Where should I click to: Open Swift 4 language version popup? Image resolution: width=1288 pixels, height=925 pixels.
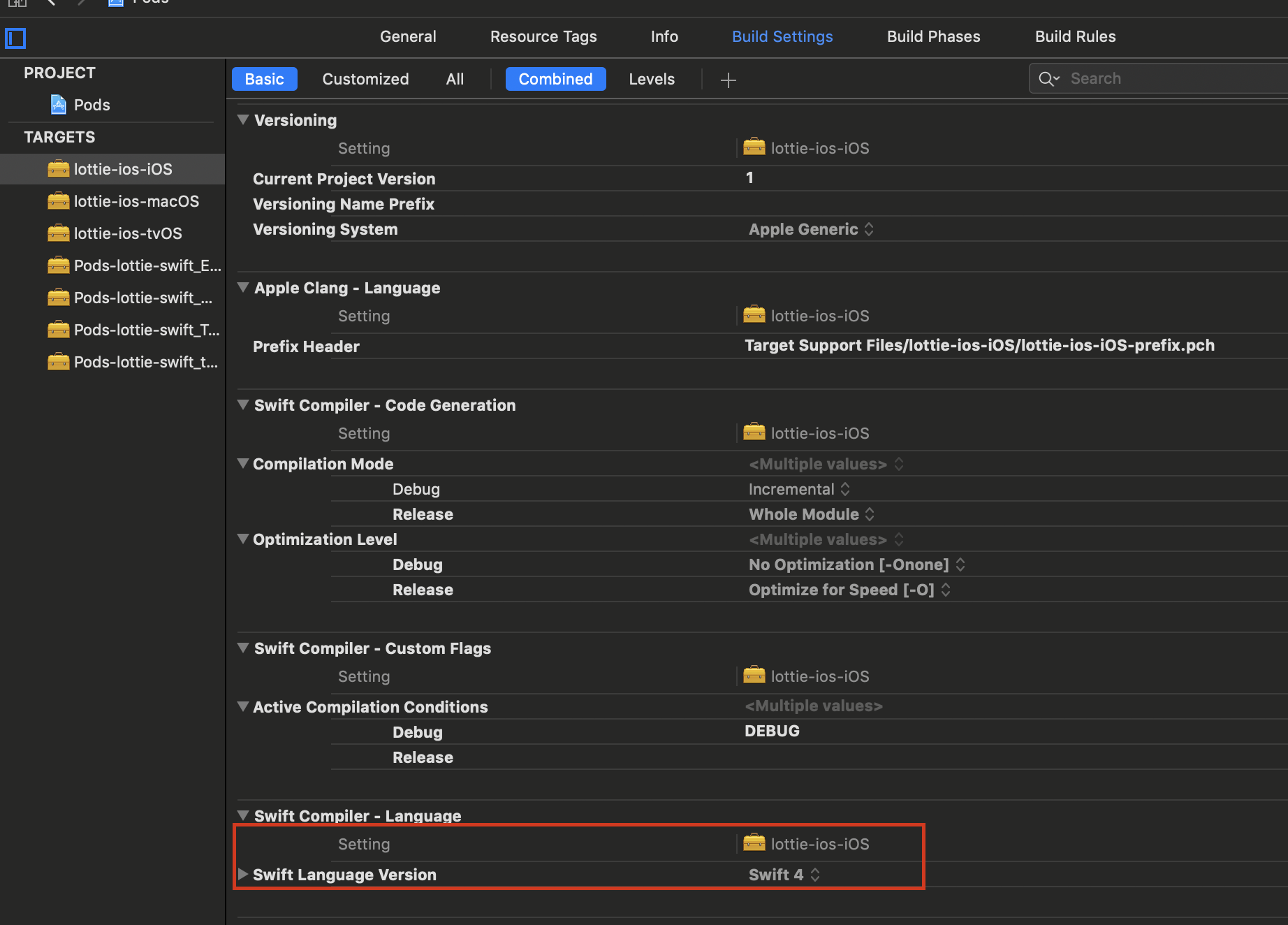784,875
